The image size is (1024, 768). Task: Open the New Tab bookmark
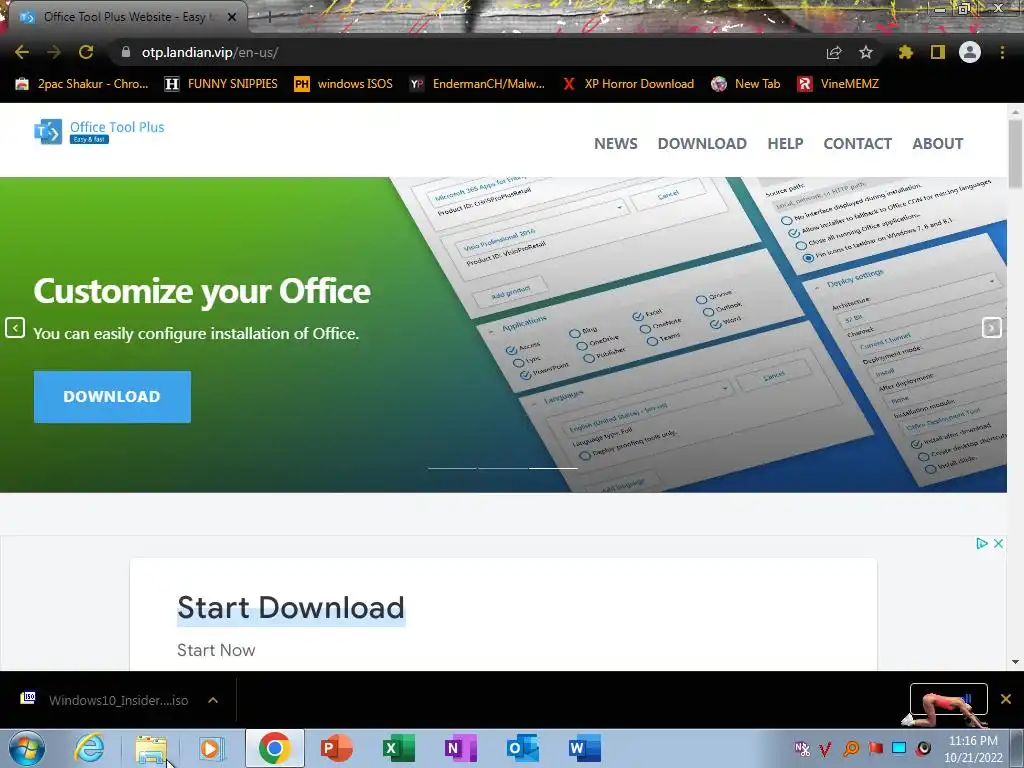pyautogui.click(x=746, y=84)
